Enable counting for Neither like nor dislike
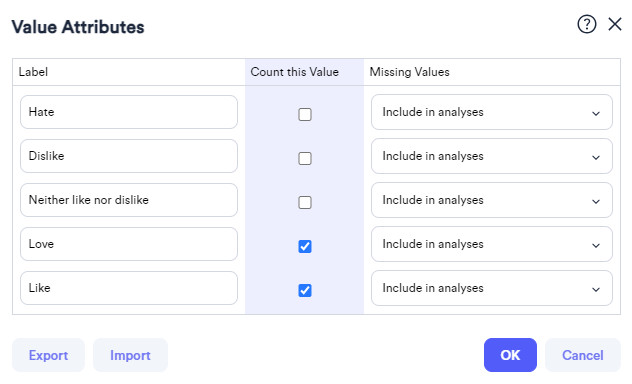 305,202
